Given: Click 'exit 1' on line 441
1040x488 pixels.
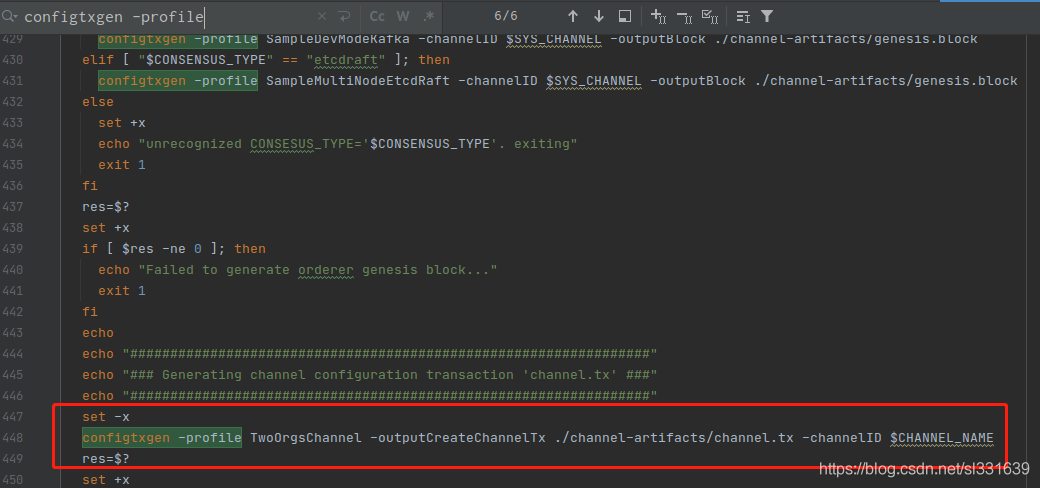Looking at the screenshot, I should pos(122,291).
